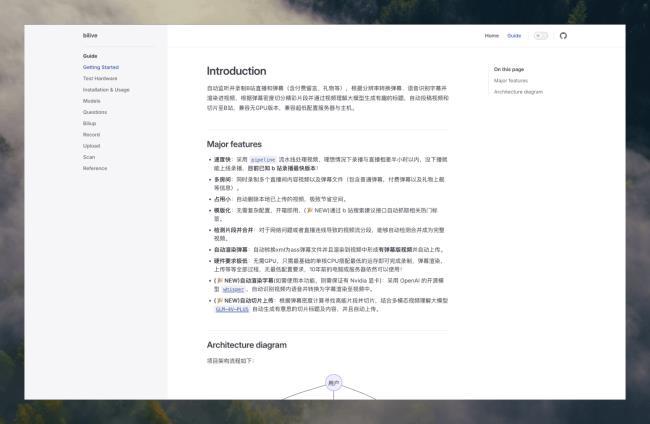Click the pipeline inline code text
Viewport: 650px width, 424px height.
[263, 160]
